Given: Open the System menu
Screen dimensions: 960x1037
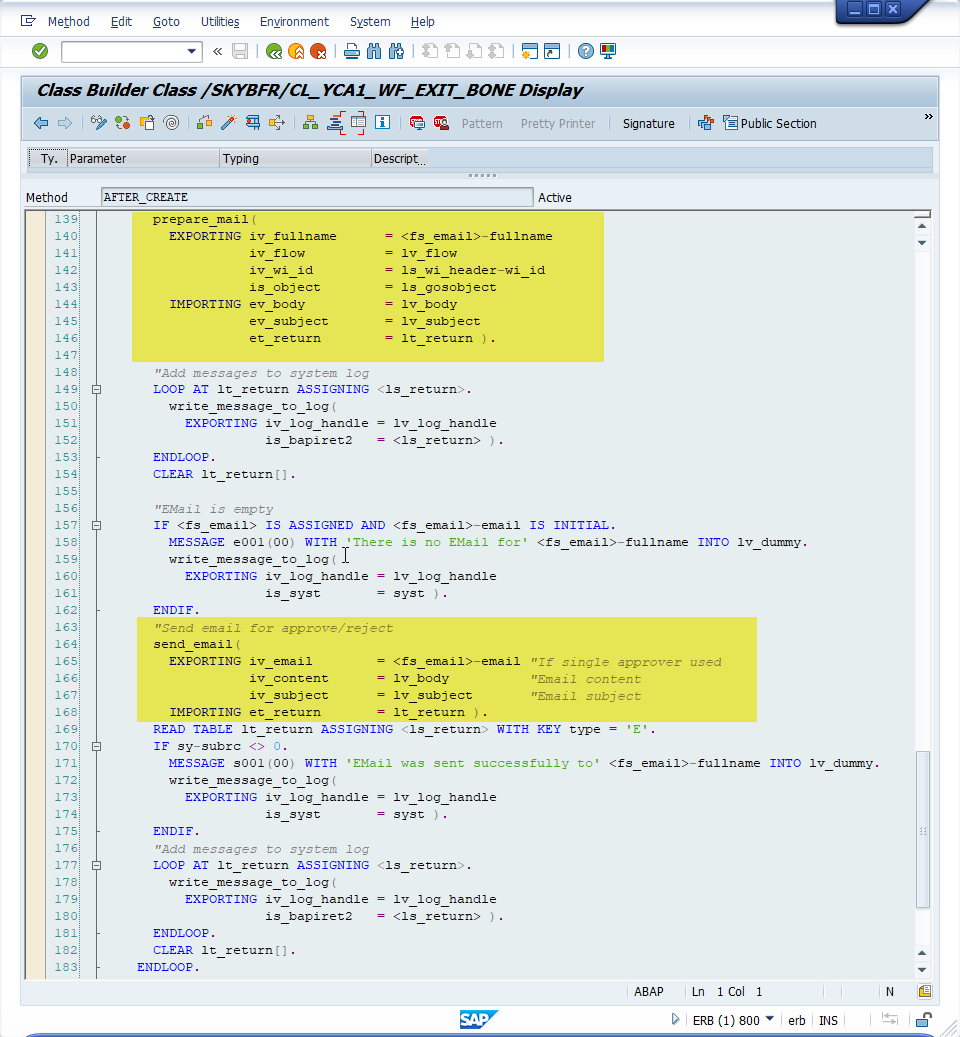Looking at the screenshot, I should [370, 21].
